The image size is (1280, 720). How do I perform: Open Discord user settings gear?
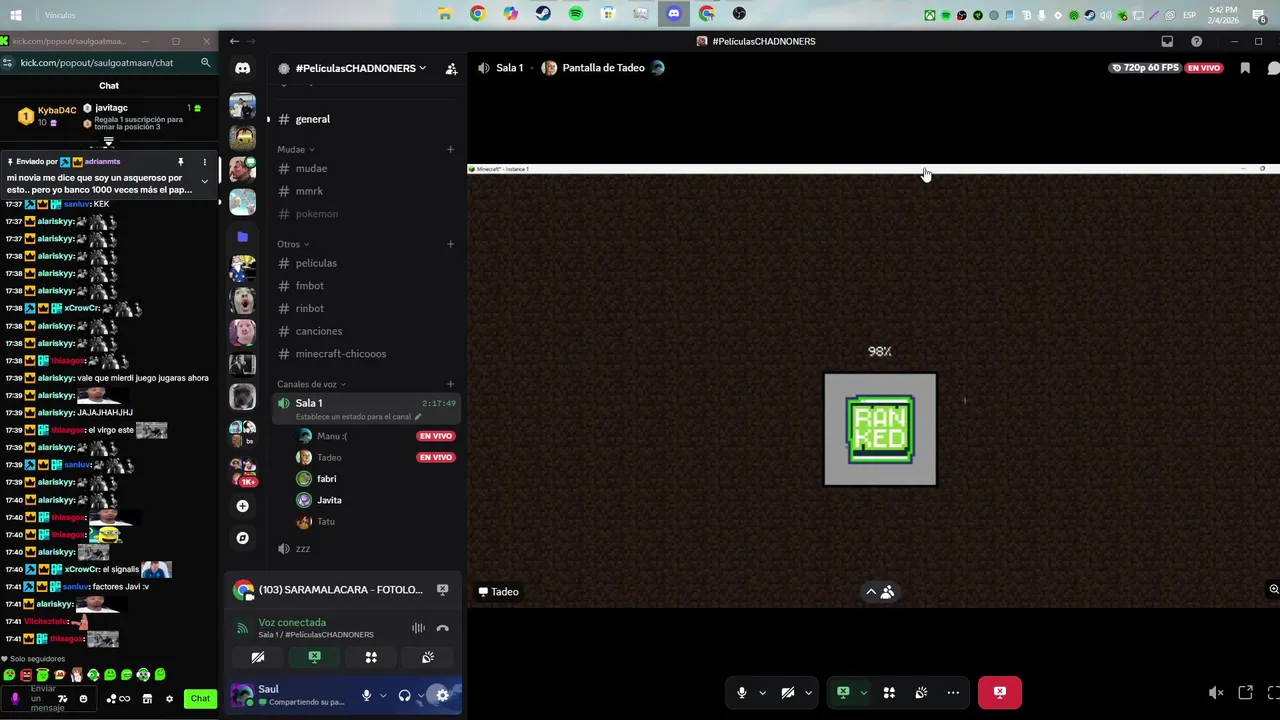pyautogui.click(x=442, y=695)
